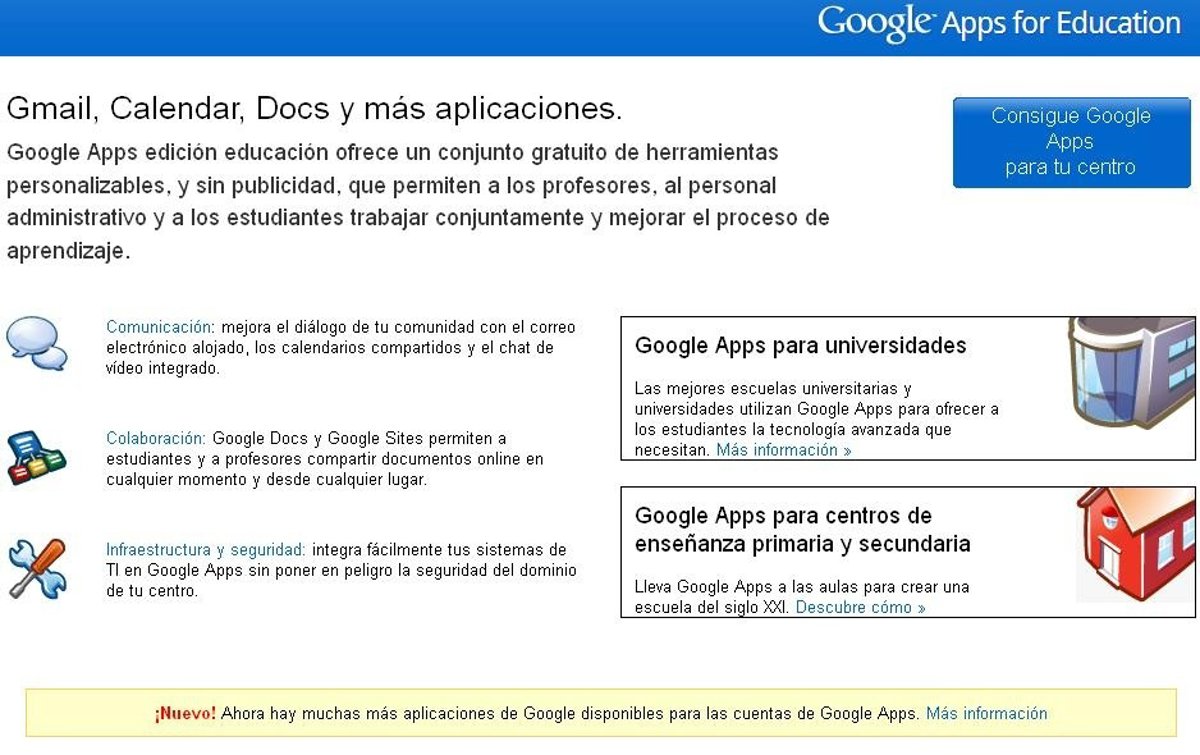1200x755 pixels.
Task: Click the Colaboración colored blocks icon
Action: (x=36, y=457)
